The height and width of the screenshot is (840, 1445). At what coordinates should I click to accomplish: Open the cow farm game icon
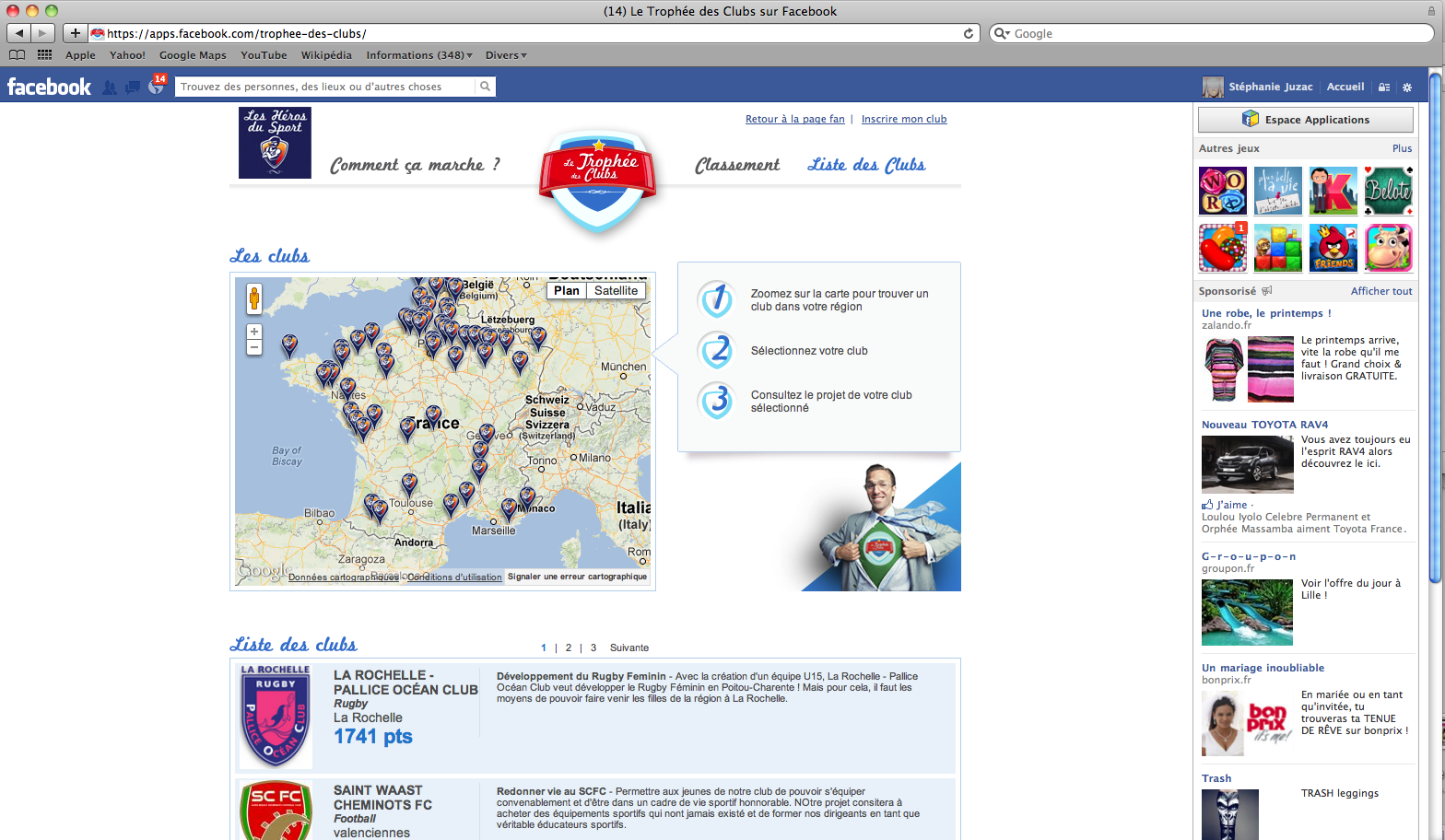(1389, 248)
